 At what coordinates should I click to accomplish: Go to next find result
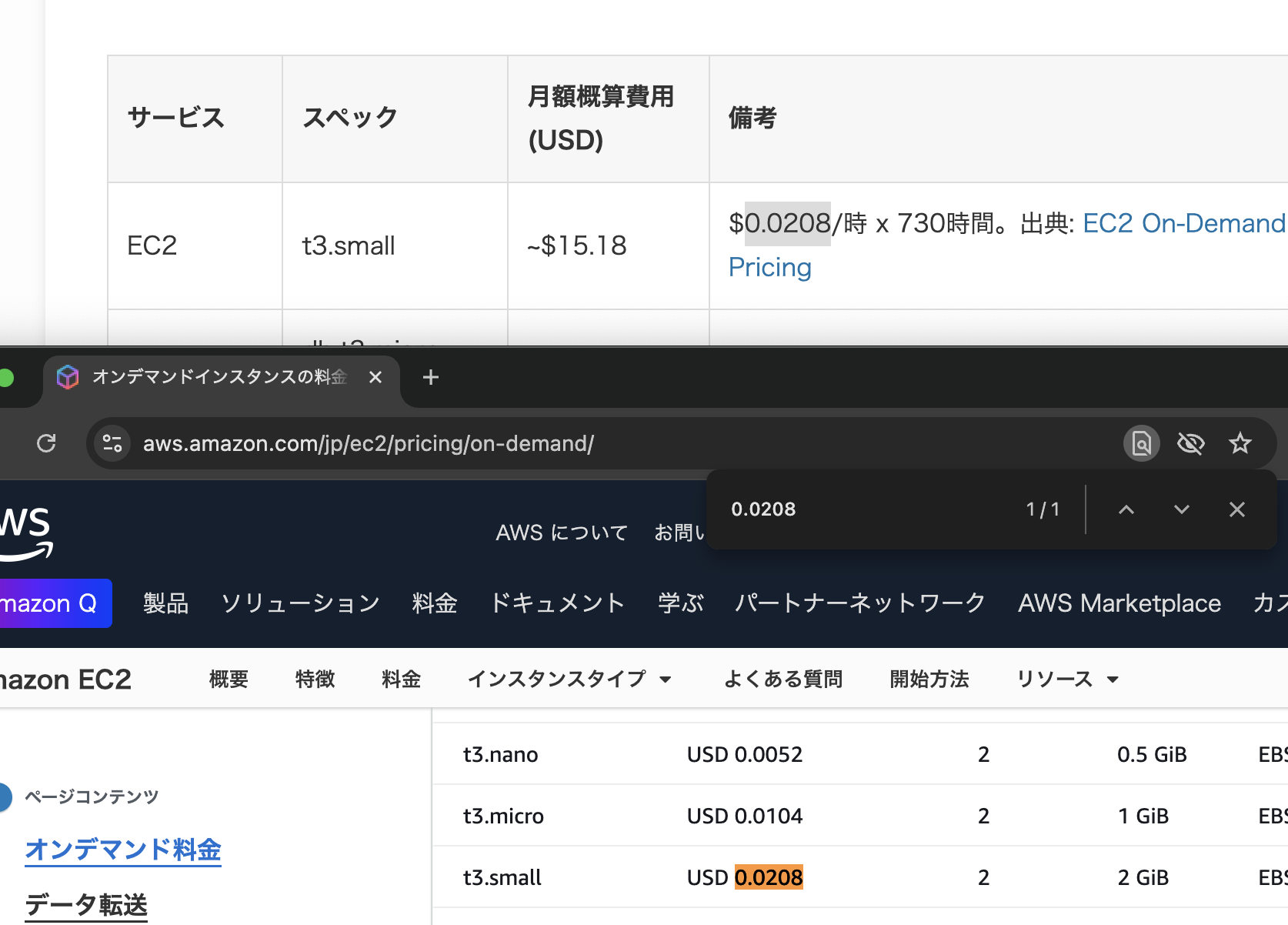pyautogui.click(x=1182, y=509)
